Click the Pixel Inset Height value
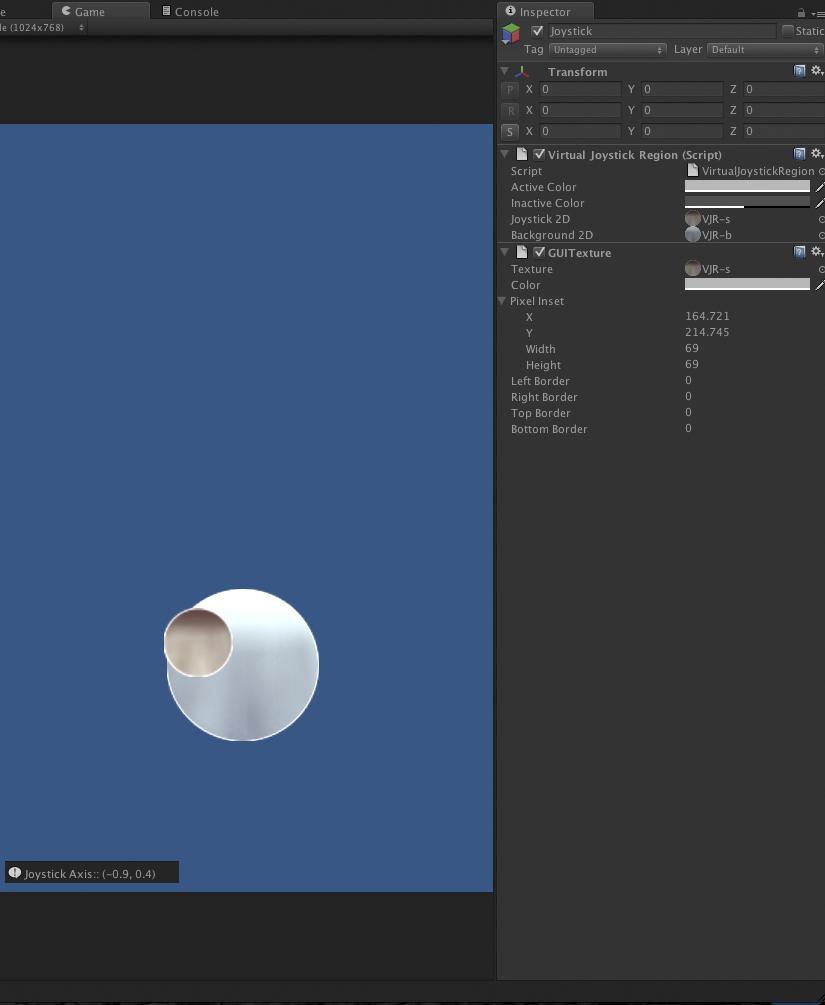 pos(692,364)
